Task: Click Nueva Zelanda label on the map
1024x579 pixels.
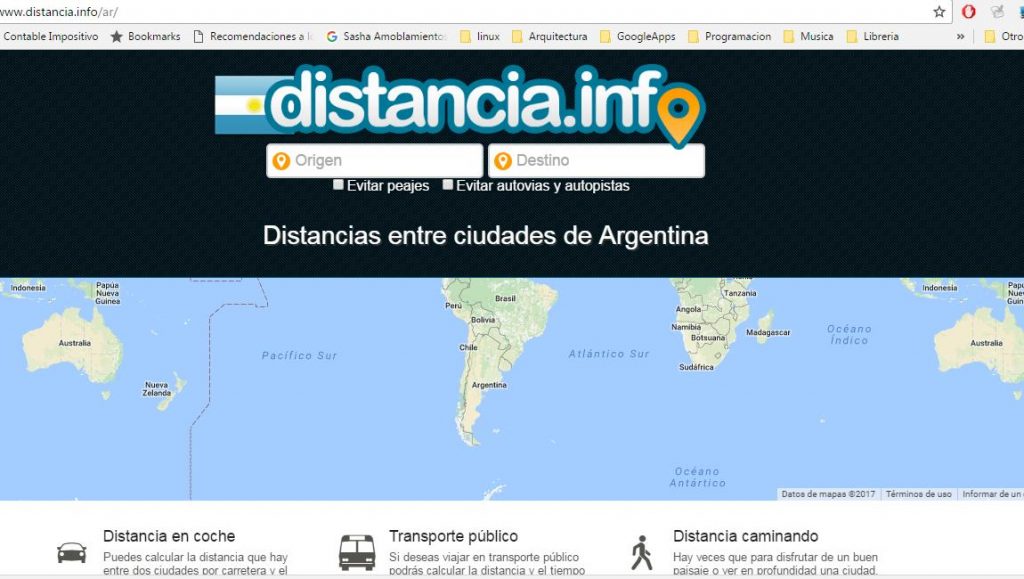Action: click(157, 389)
